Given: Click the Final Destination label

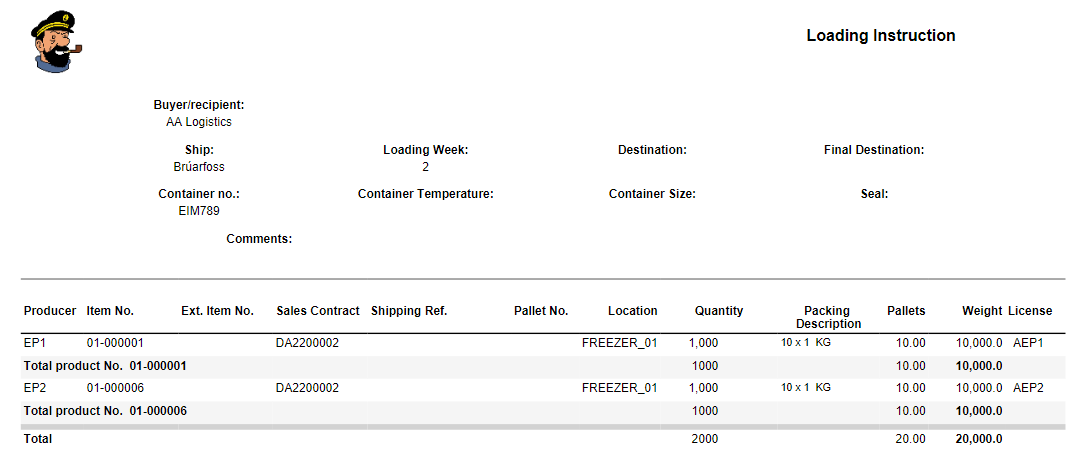Looking at the screenshot, I should click(873, 150).
